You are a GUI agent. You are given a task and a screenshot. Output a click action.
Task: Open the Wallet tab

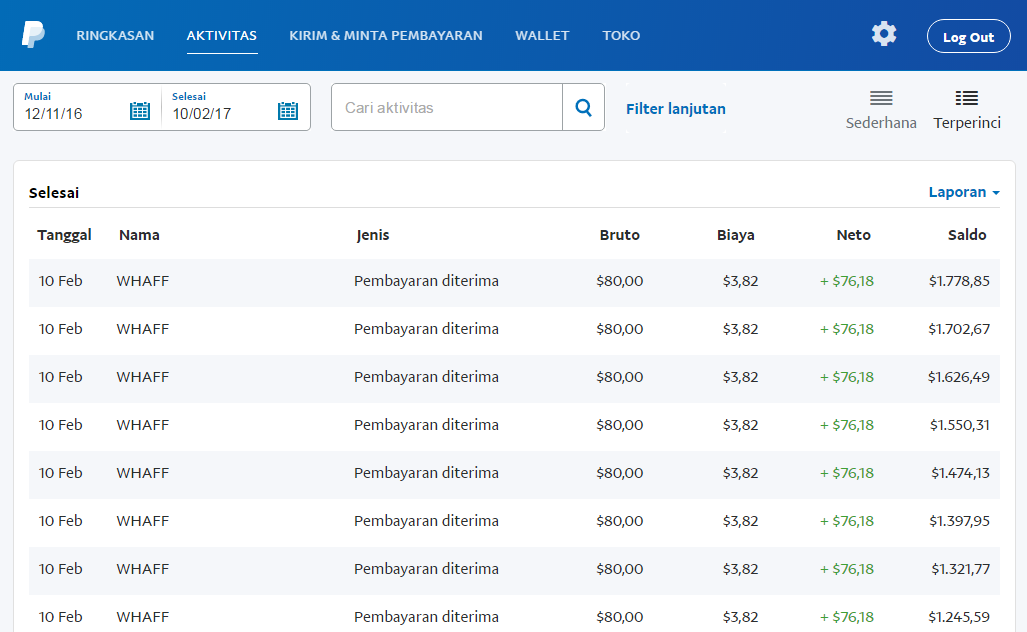[542, 35]
